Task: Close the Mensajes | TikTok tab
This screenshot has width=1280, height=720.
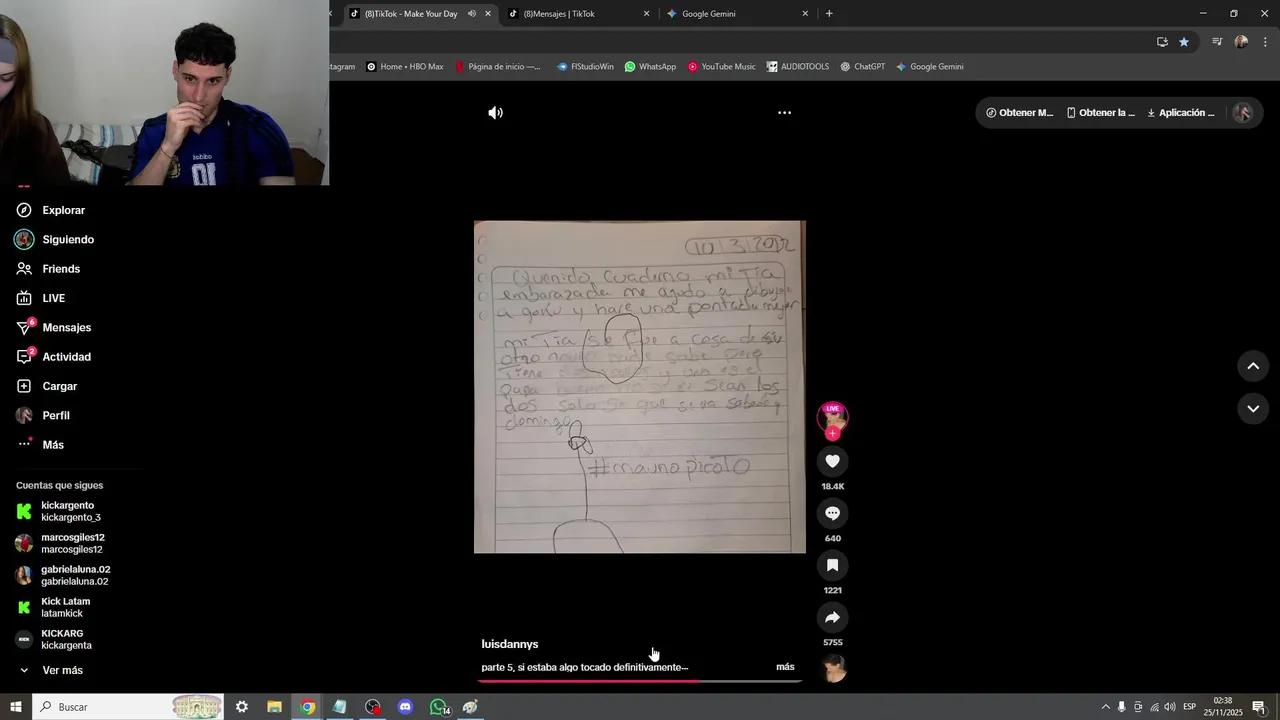Action: click(646, 14)
